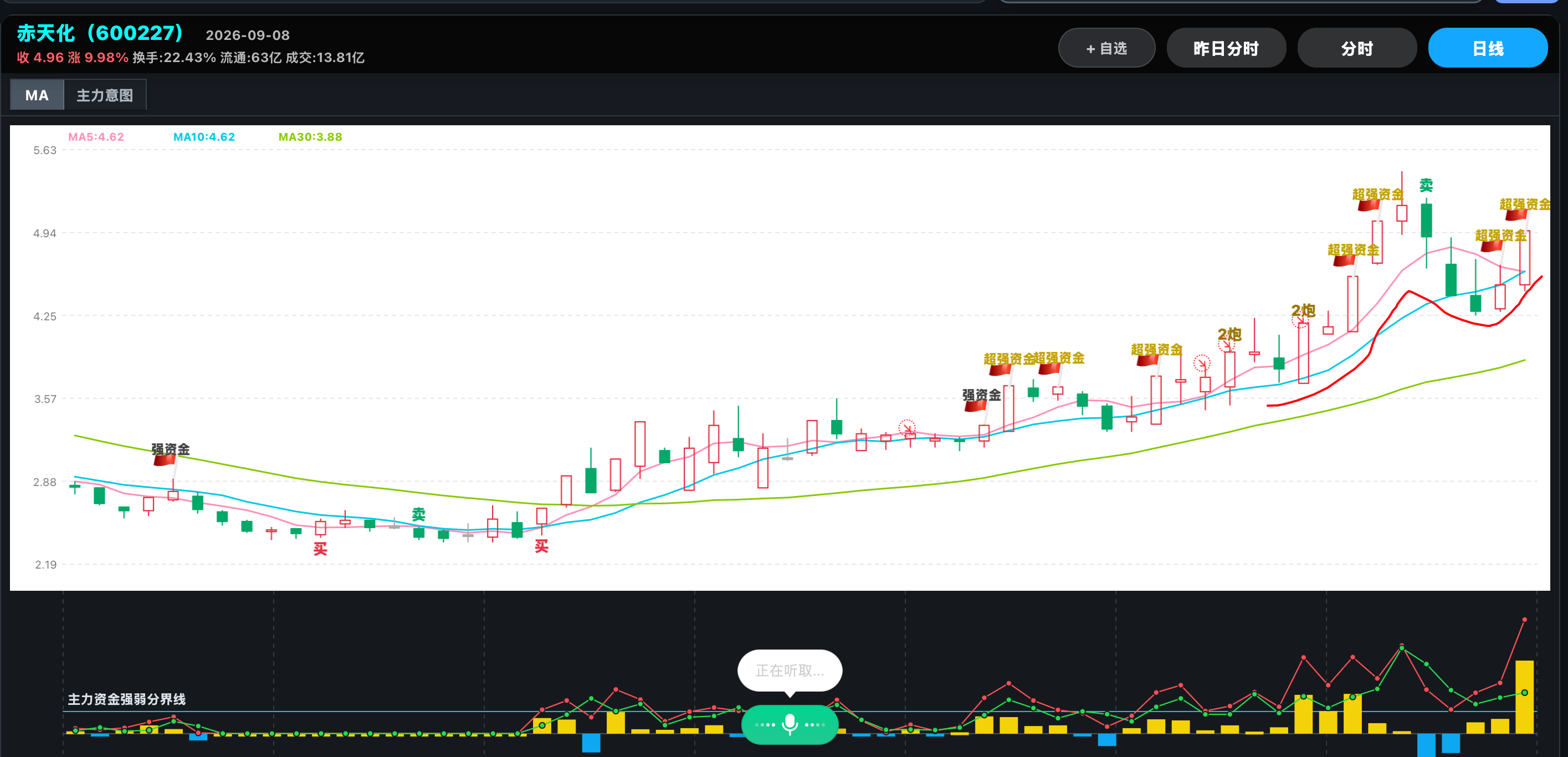
Task: Click the stock title 赤天化（600227）
Action: [x=100, y=33]
